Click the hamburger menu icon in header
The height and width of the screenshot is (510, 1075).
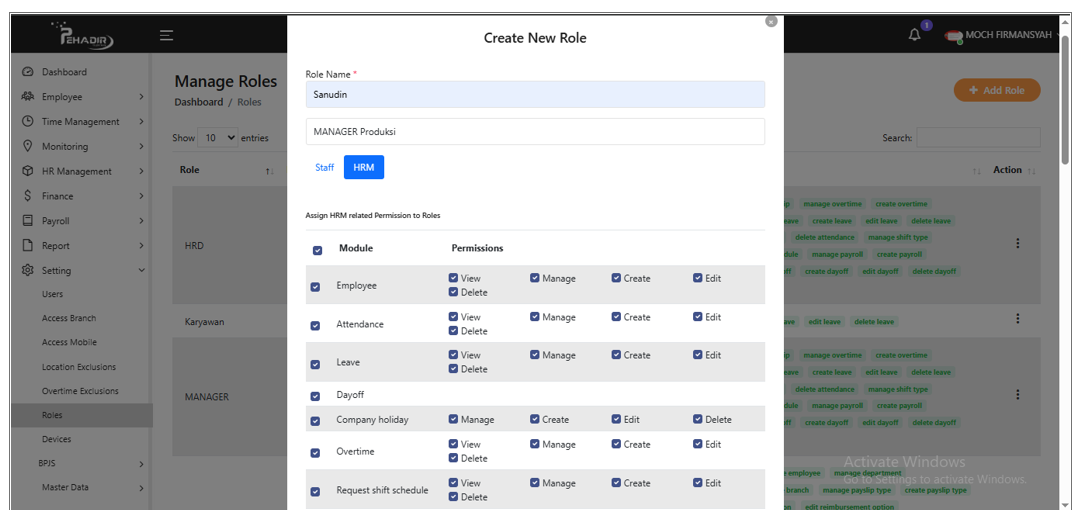tap(167, 36)
